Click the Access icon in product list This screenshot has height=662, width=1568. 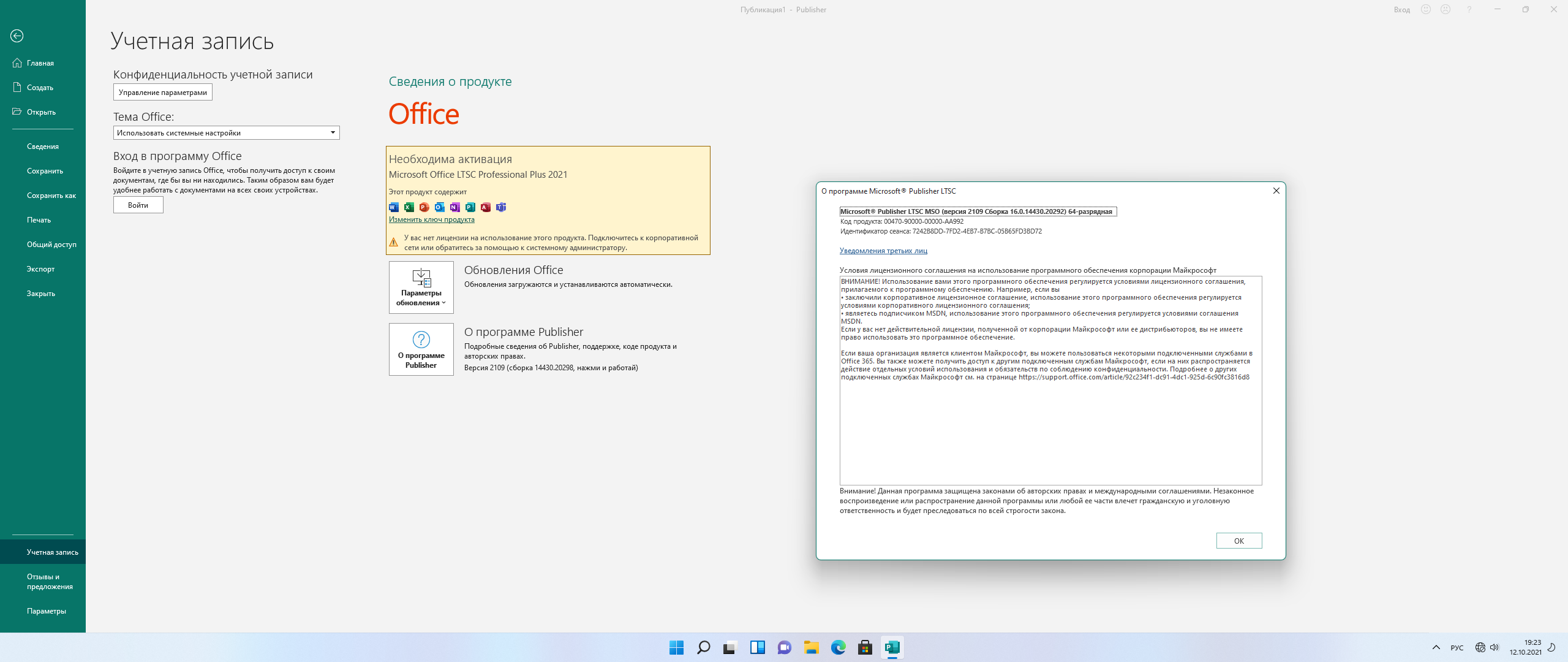[x=486, y=207]
